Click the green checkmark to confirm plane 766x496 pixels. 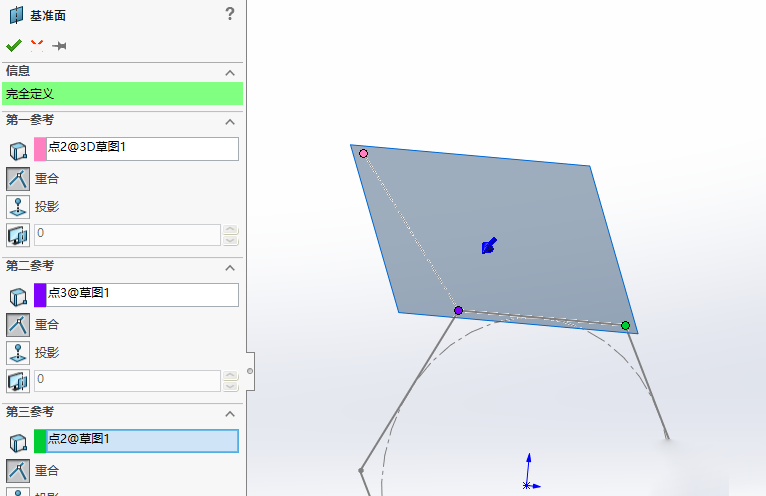click(13, 45)
